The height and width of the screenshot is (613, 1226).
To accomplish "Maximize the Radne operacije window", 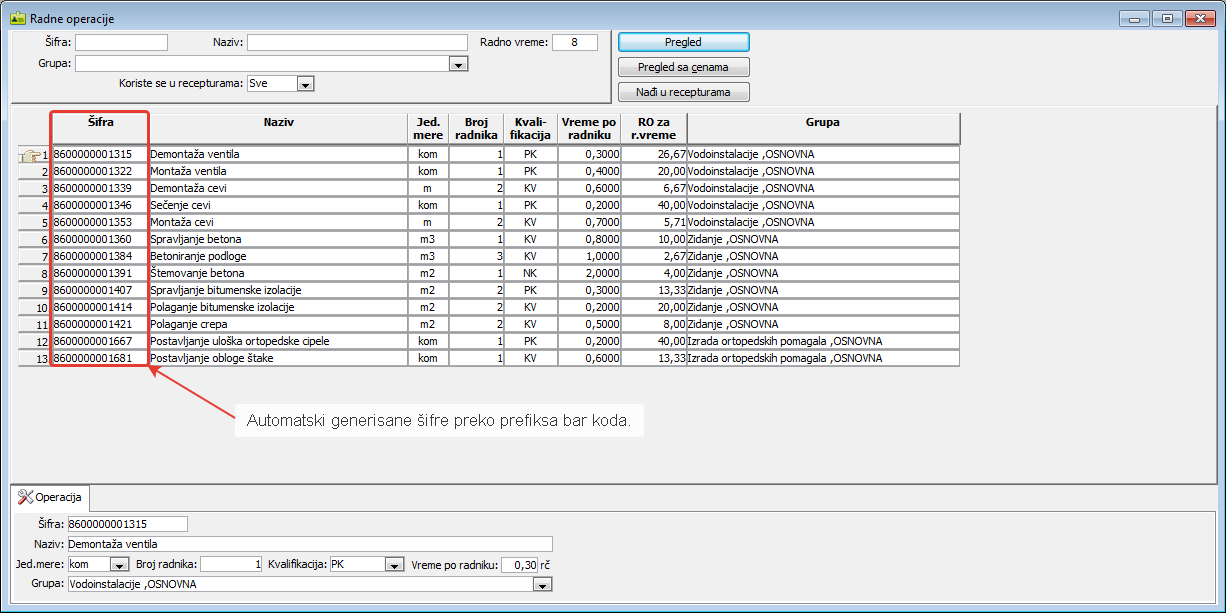I will pos(1166,18).
